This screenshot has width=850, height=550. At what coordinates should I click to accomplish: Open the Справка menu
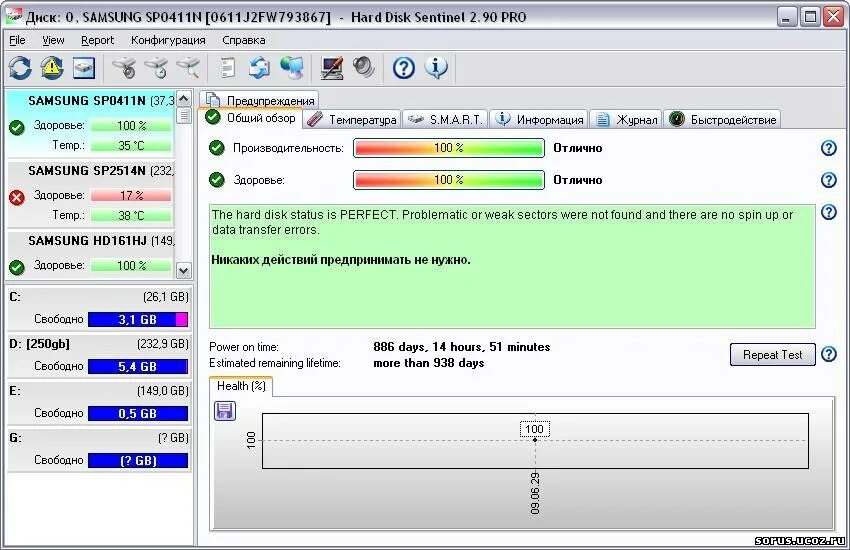tap(243, 40)
